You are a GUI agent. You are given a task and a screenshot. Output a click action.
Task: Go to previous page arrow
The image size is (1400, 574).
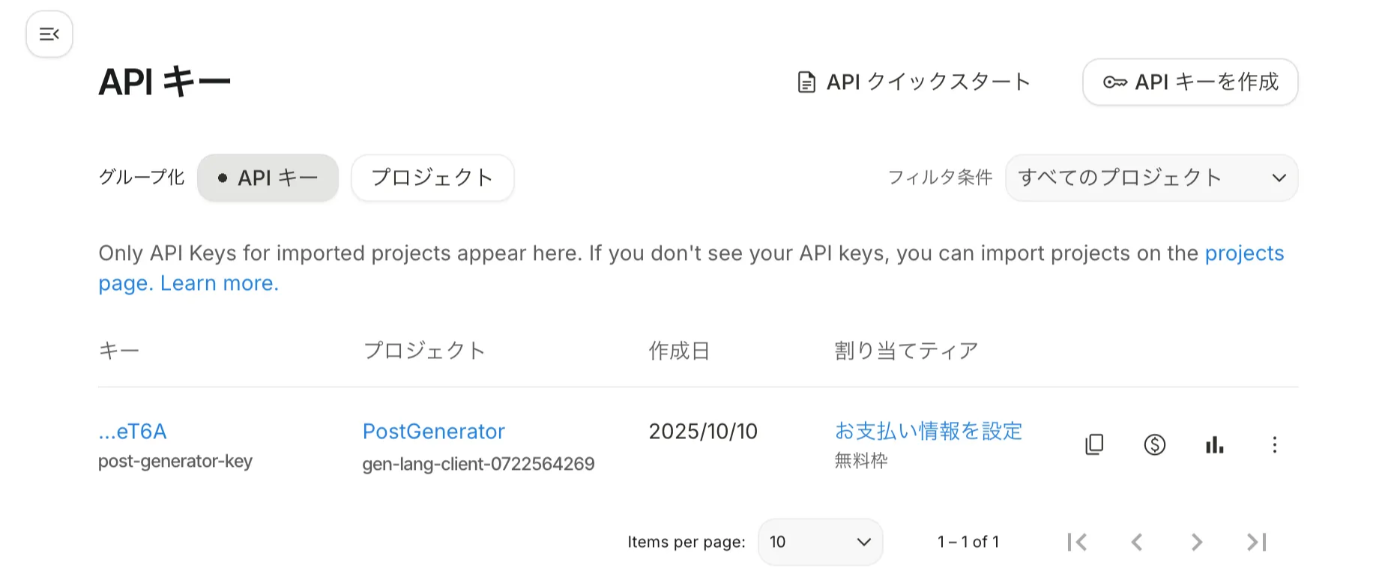coord(1137,542)
